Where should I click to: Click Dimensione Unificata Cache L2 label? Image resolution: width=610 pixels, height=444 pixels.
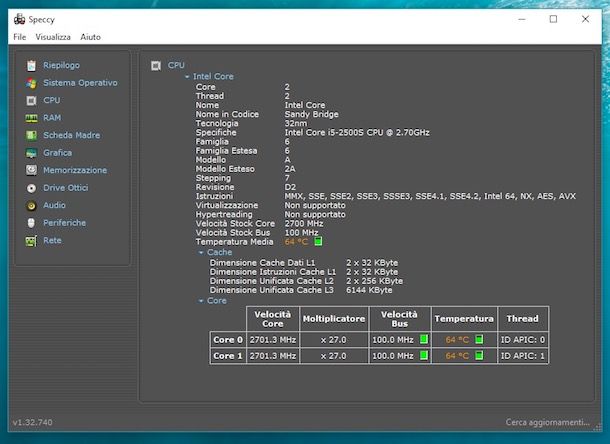pos(272,281)
